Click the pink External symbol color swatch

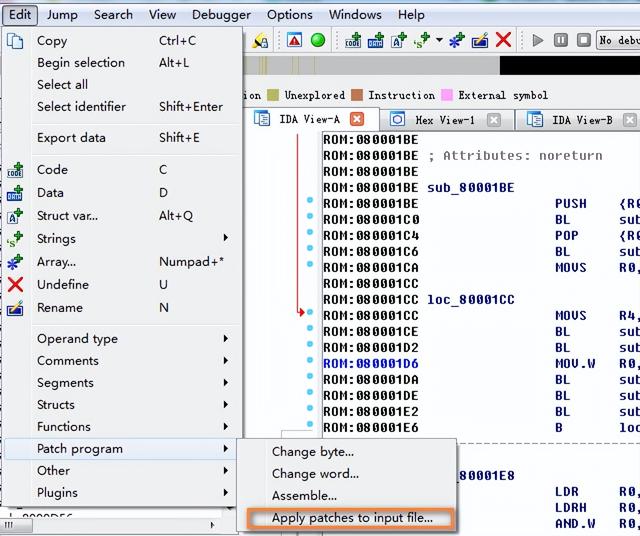click(447, 95)
